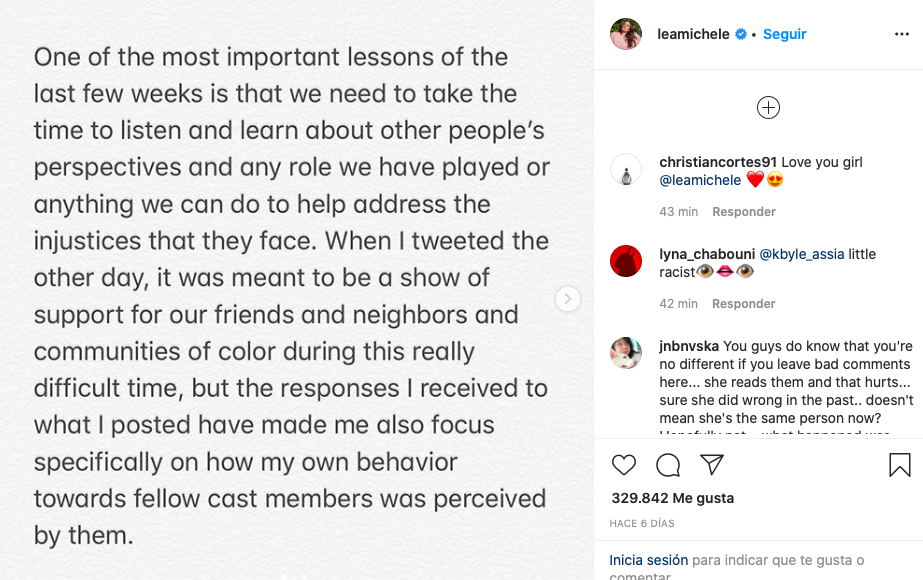
Task: Open the @leamichele mention link
Action: pyautogui.click(x=700, y=181)
